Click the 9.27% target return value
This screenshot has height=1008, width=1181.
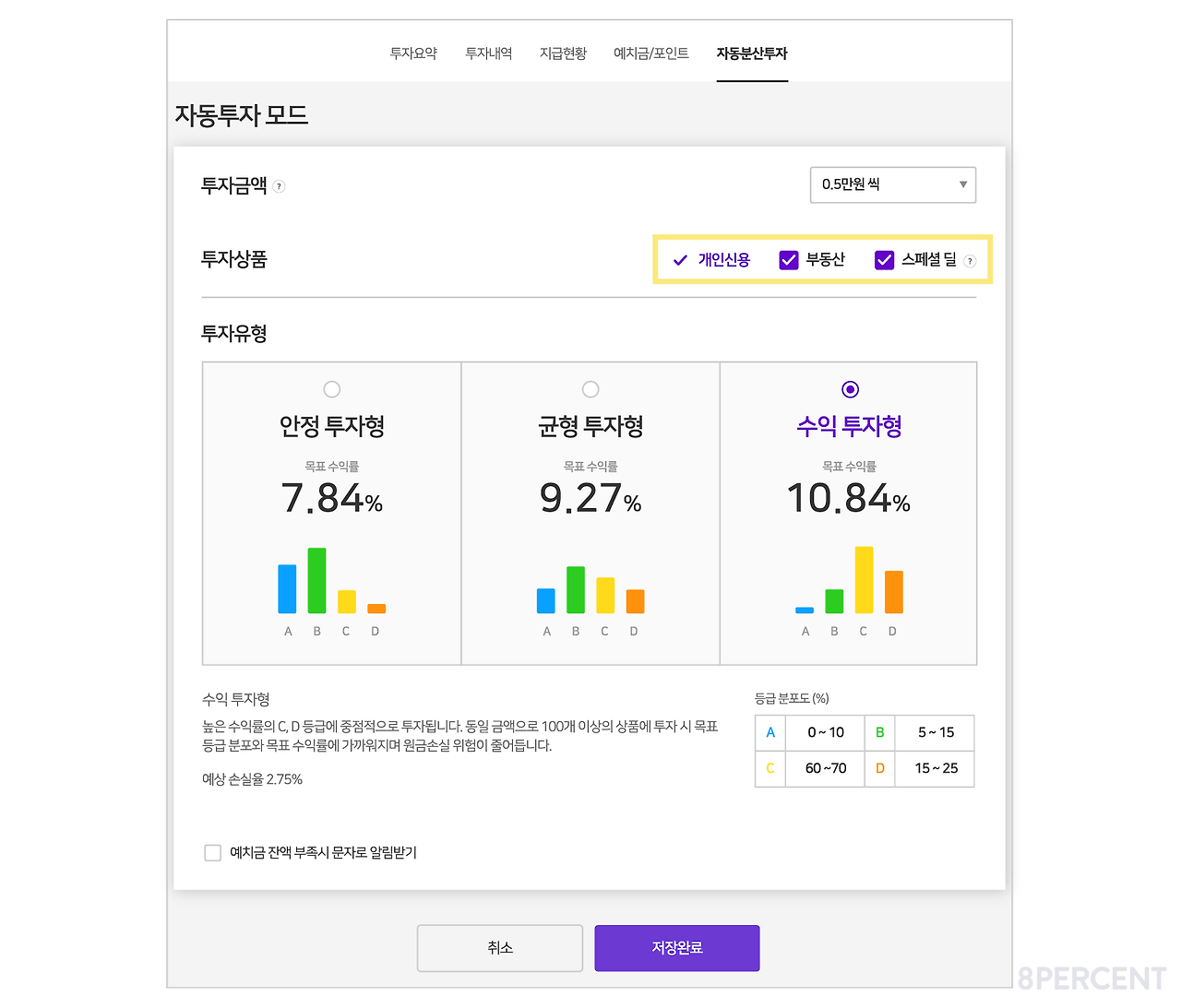tap(590, 499)
